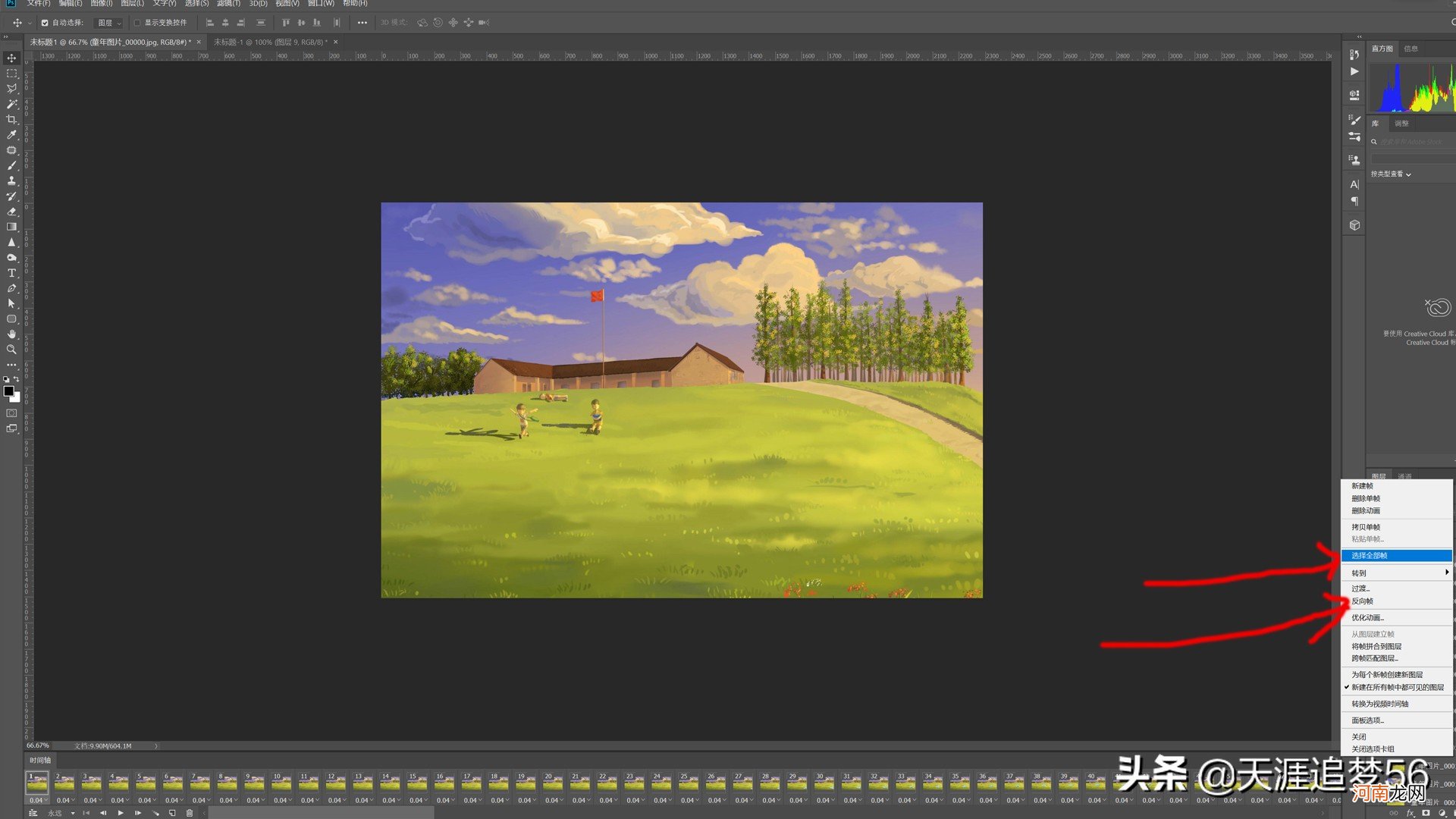
Task: Toggle Quick Mask mode icon
Action: coord(11,413)
